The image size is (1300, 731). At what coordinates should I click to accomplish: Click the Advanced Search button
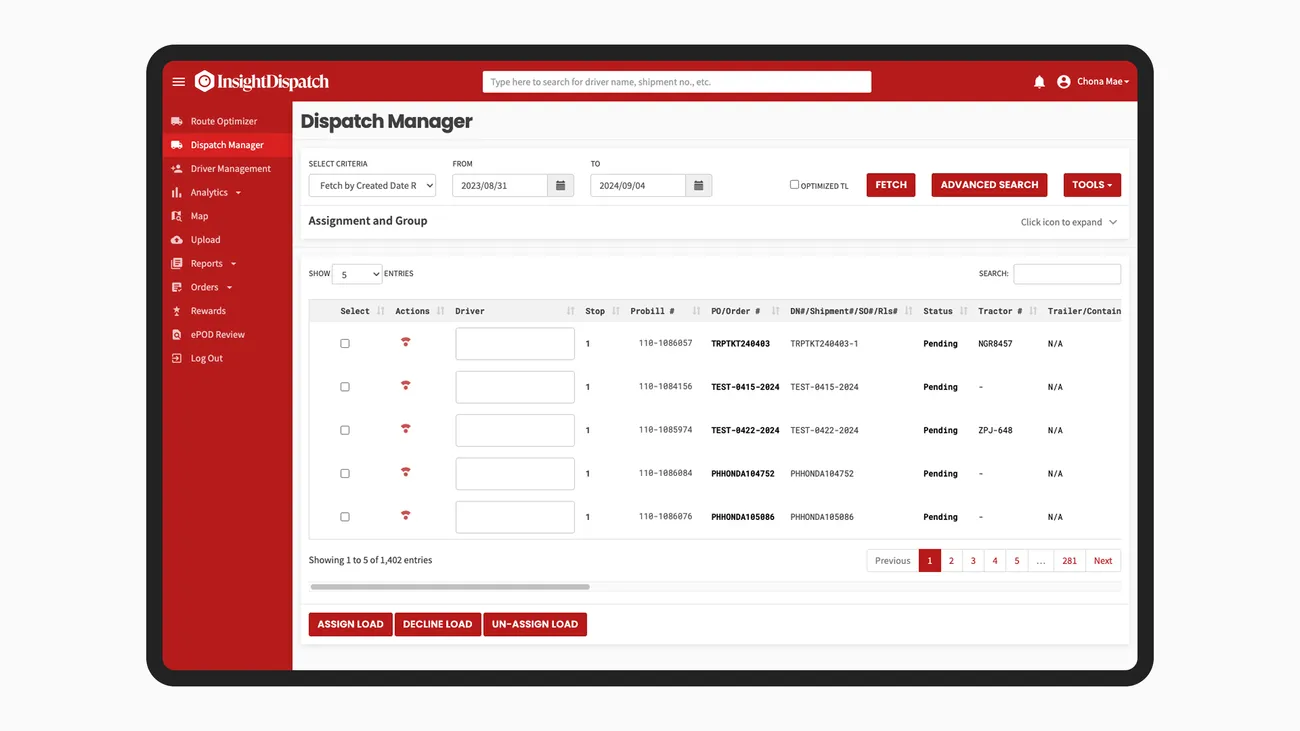click(989, 185)
